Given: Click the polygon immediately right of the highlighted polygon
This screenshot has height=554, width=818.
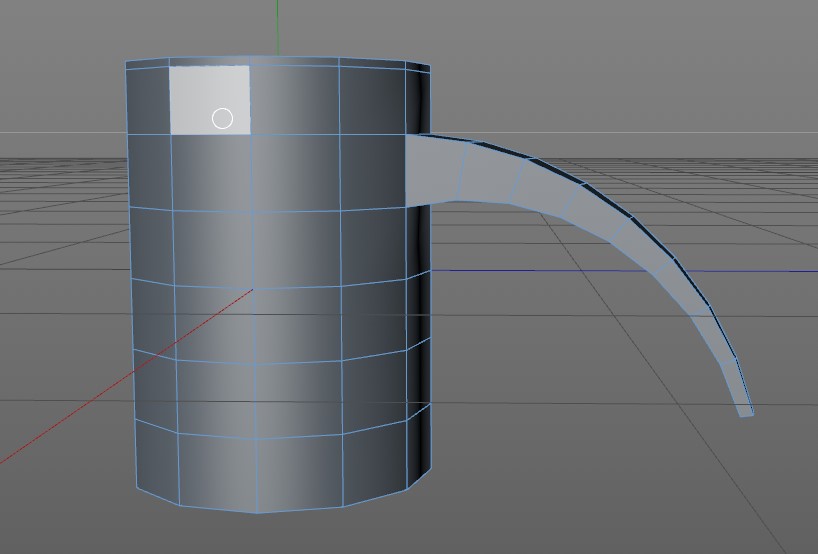Looking at the screenshot, I should point(295,100).
